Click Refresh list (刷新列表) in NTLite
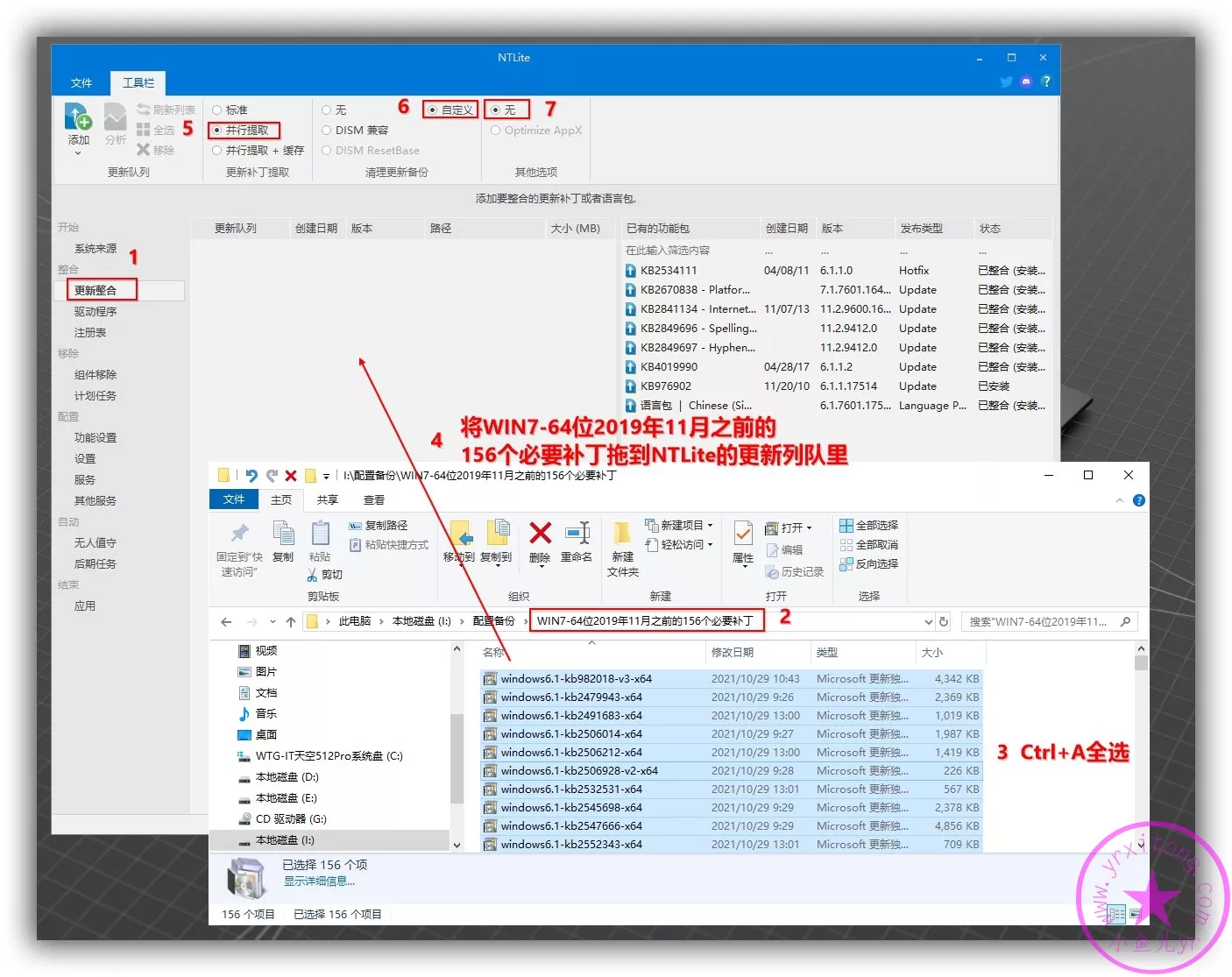The image size is (1232, 977). pyautogui.click(x=166, y=110)
